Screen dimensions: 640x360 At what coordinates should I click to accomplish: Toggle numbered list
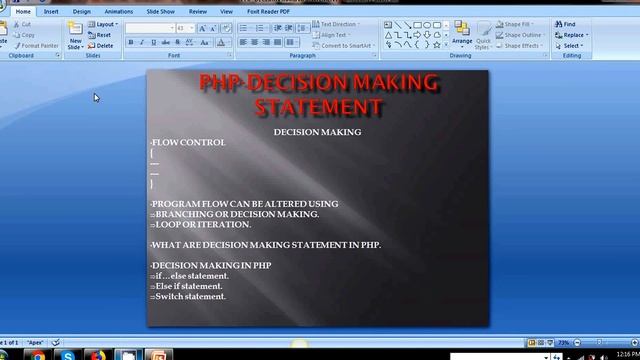[x=260, y=28]
